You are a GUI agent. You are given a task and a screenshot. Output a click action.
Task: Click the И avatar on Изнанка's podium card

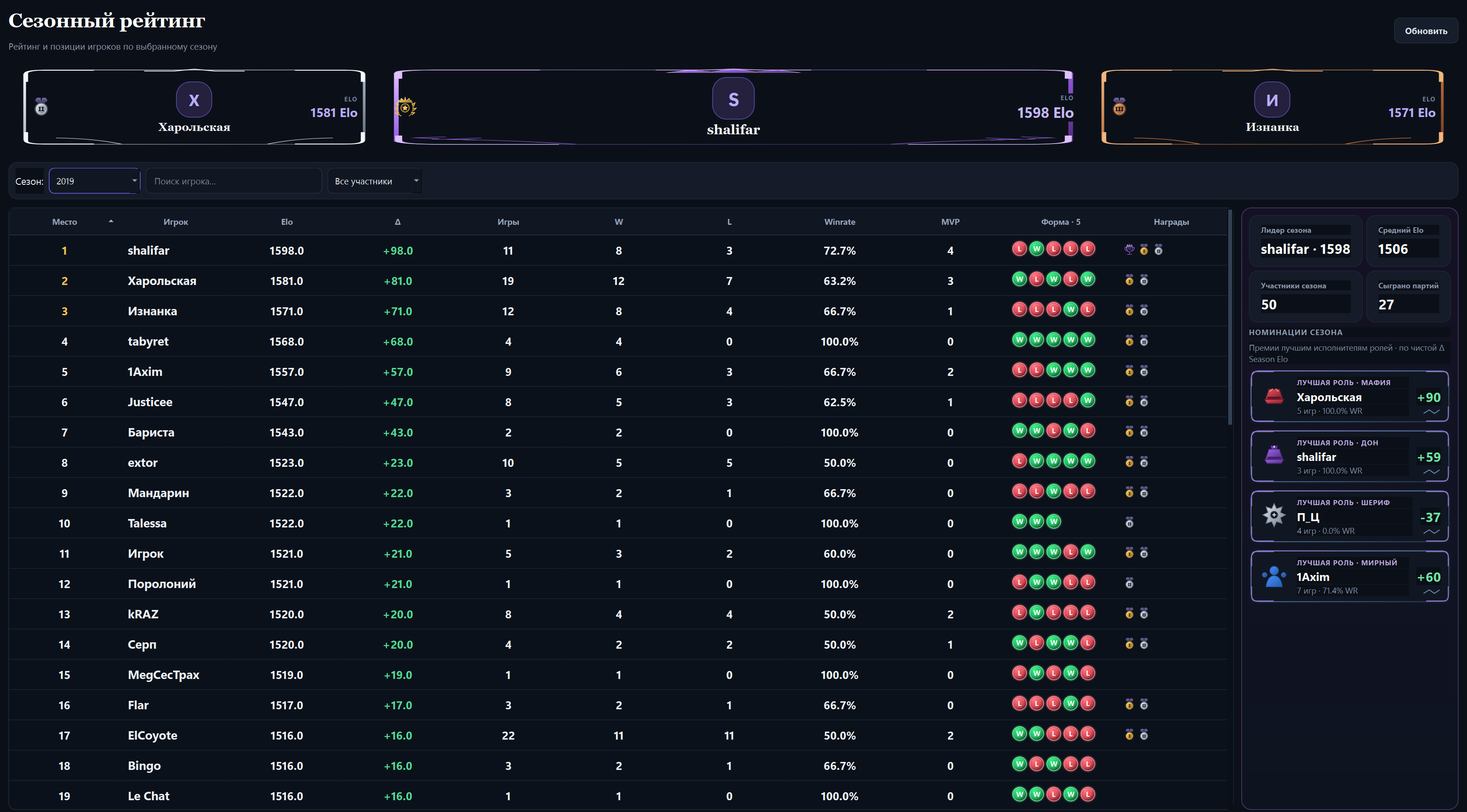click(1272, 100)
